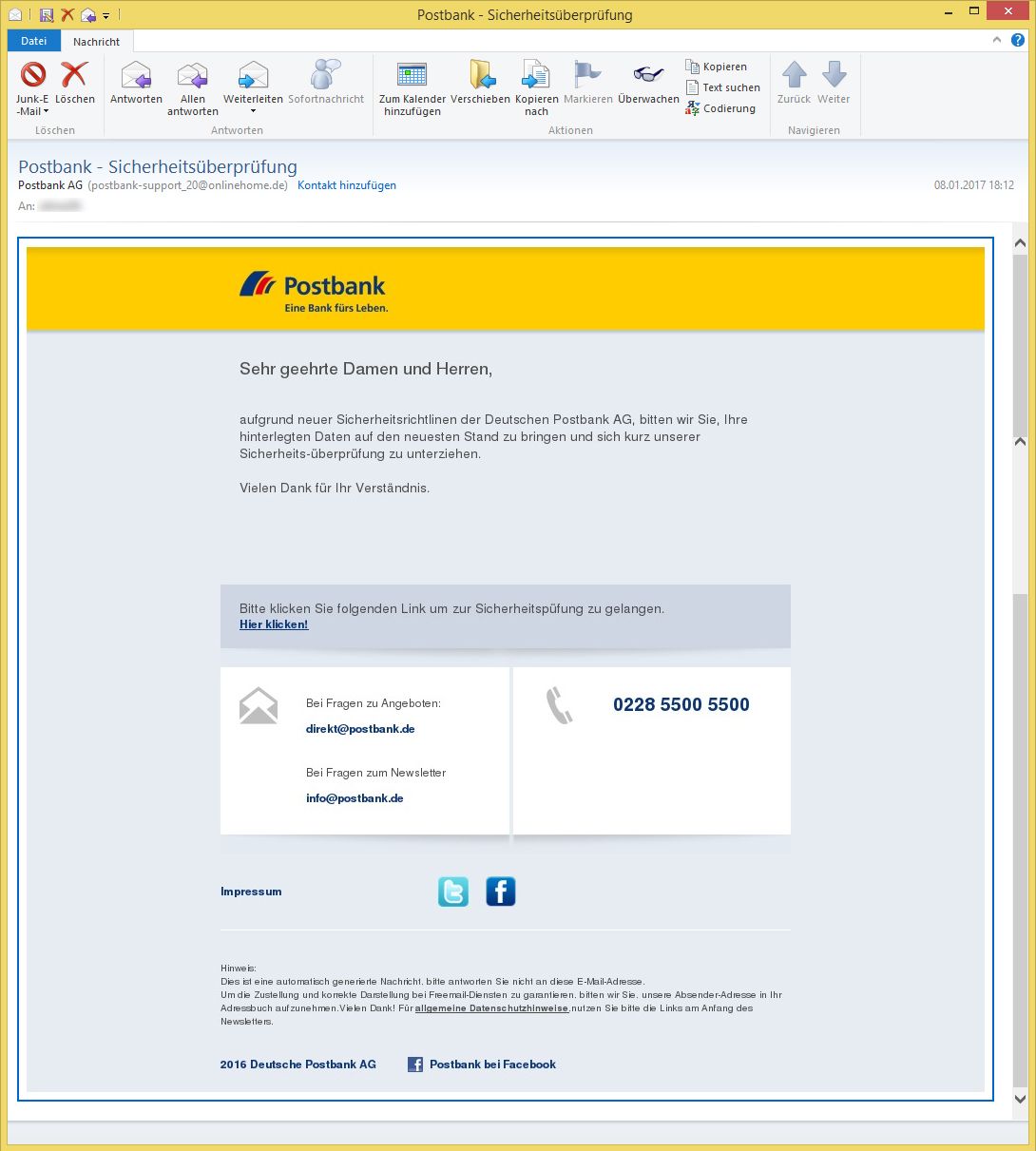Click Allen antworten to reply to all

pyautogui.click(x=193, y=88)
